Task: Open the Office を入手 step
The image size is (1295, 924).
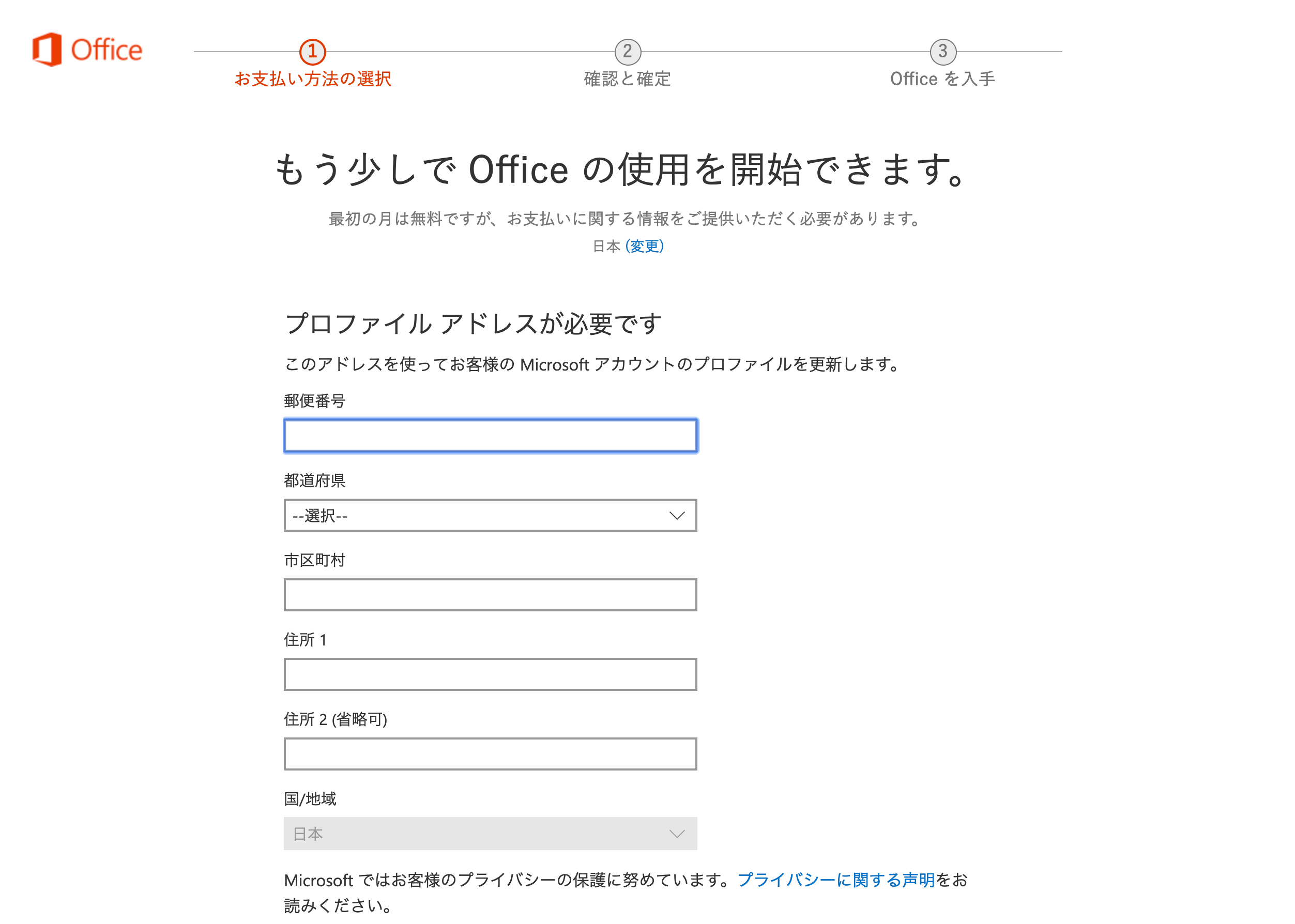Action: click(942, 79)
